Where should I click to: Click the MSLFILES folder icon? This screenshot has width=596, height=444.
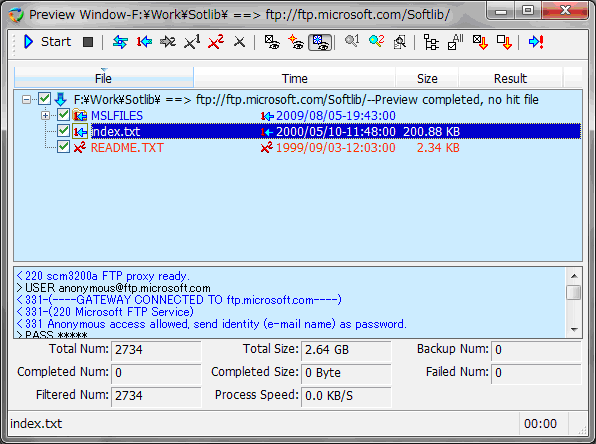[80, 116]
